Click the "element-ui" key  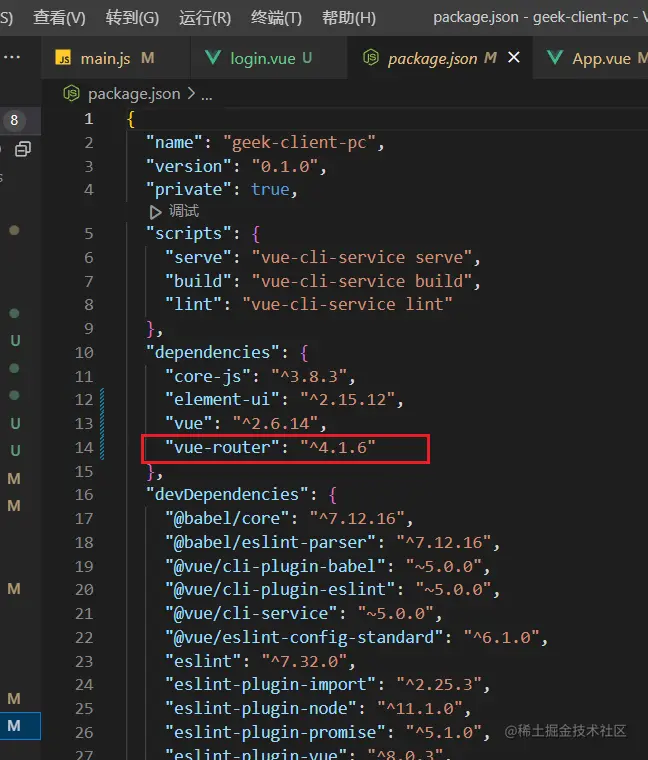222,399
